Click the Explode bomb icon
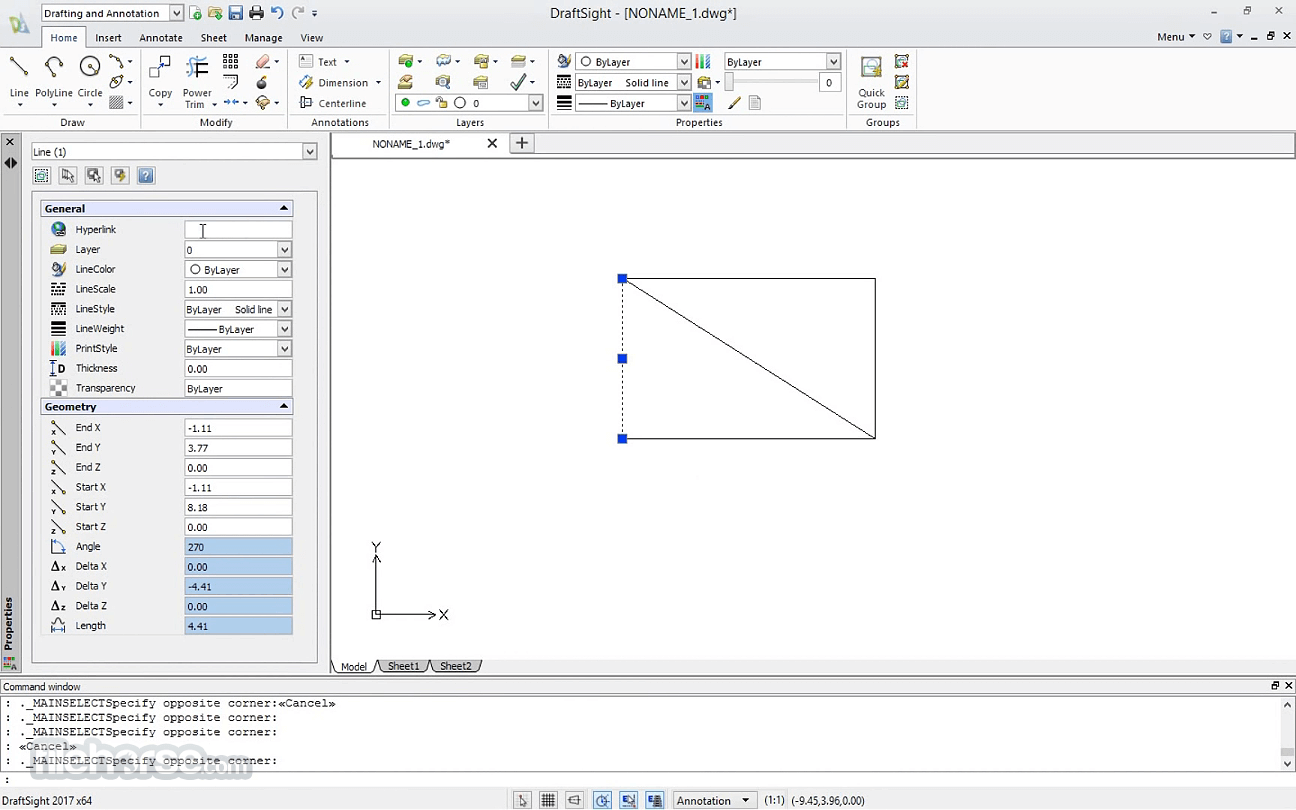 (262, 83)
